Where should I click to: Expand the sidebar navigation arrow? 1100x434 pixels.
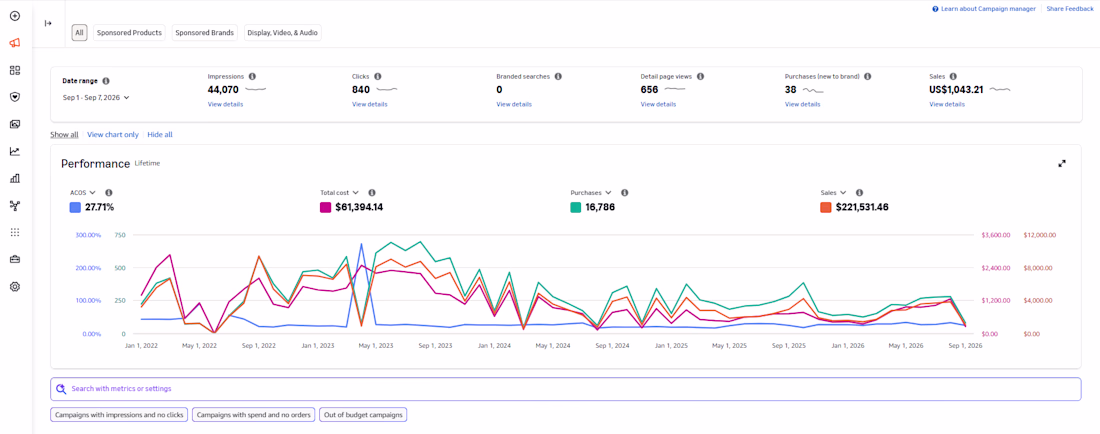tap(48, 23)
